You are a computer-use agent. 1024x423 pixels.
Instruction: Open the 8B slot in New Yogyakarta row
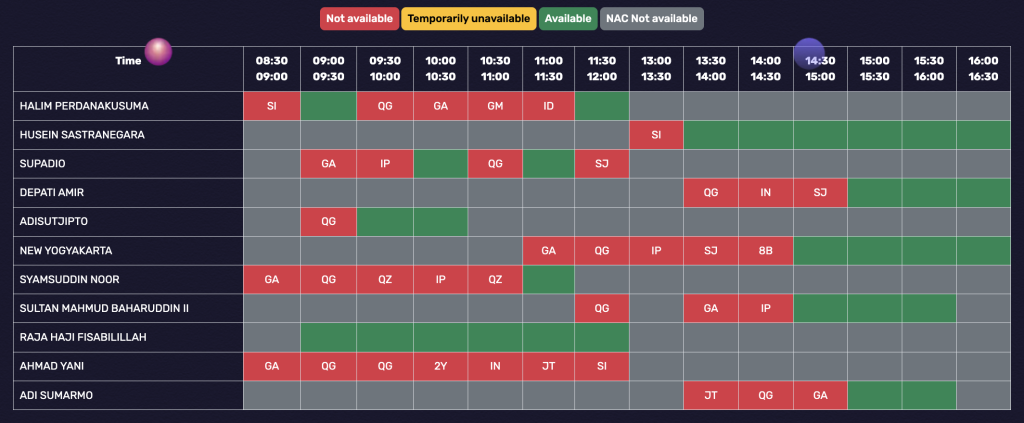[x=765, y=251]
